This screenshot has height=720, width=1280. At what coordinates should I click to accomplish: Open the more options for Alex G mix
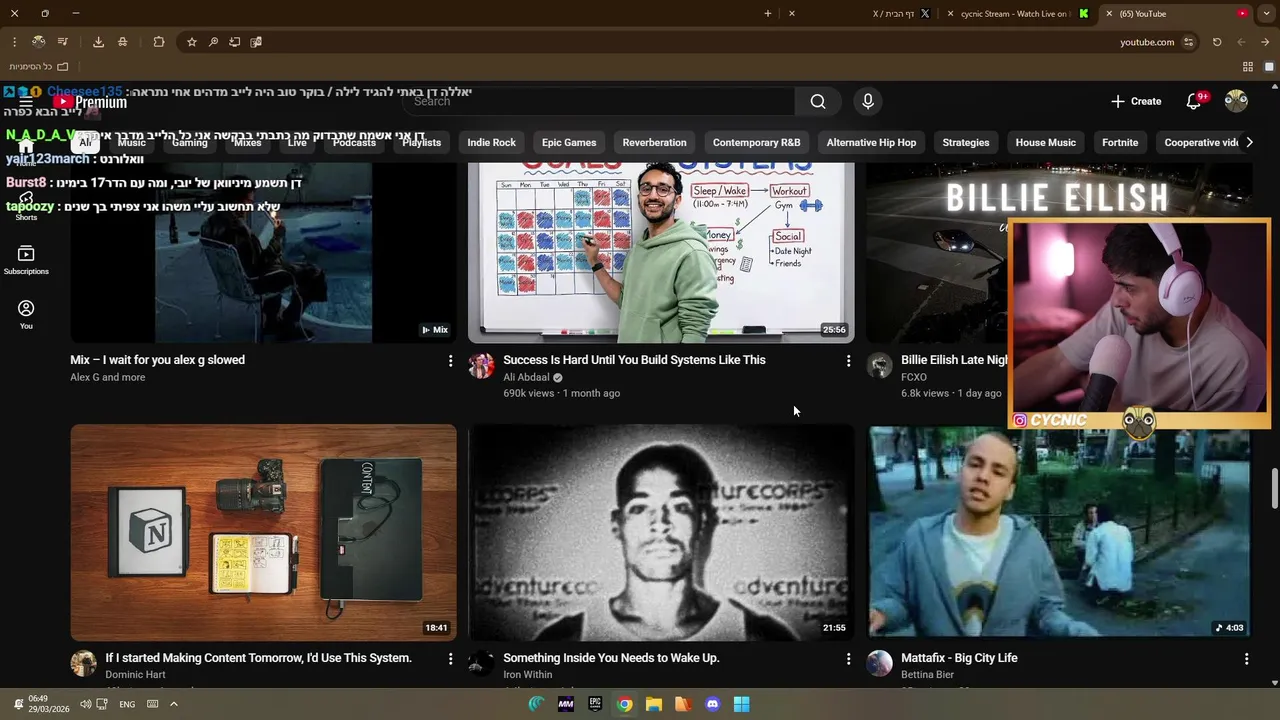click(x=450, y=361)
